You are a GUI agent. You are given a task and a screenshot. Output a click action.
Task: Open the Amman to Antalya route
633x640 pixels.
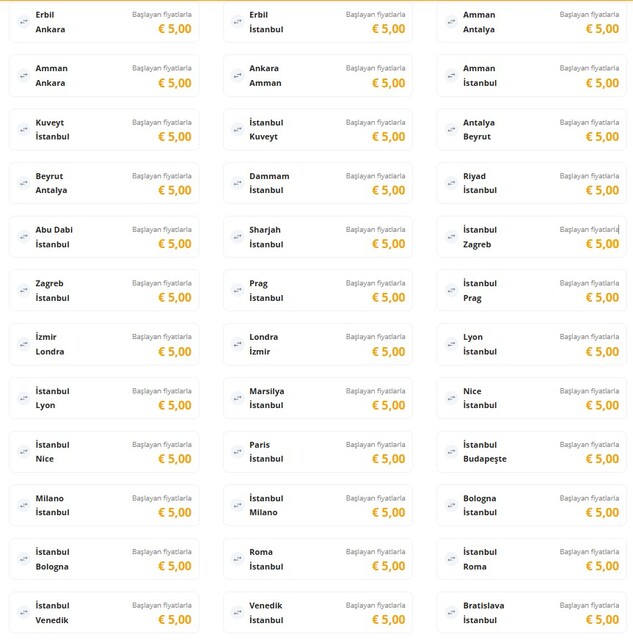[x=531, y=22]
